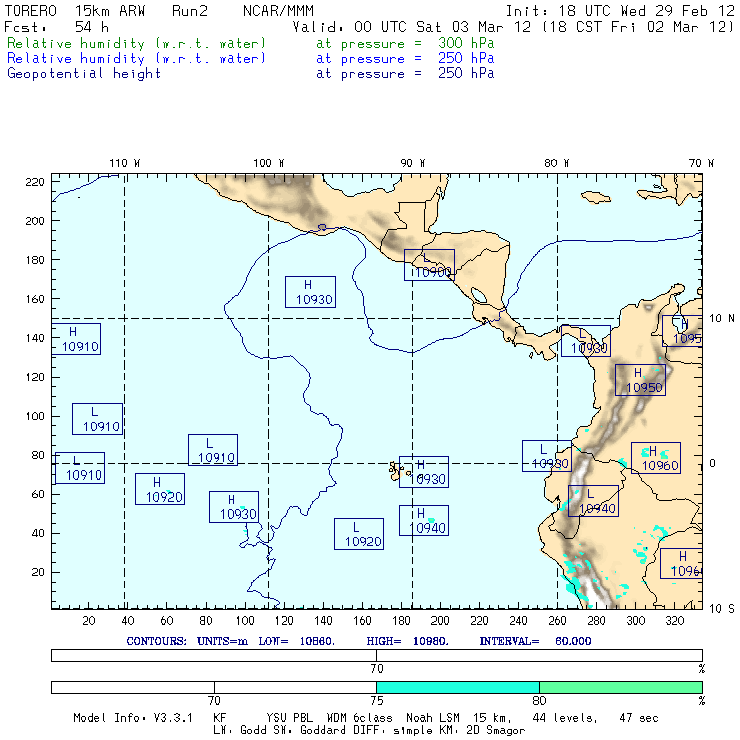740x740 pixels.
Task: Click the 'L 10920' height box
Action: [359, 534]
